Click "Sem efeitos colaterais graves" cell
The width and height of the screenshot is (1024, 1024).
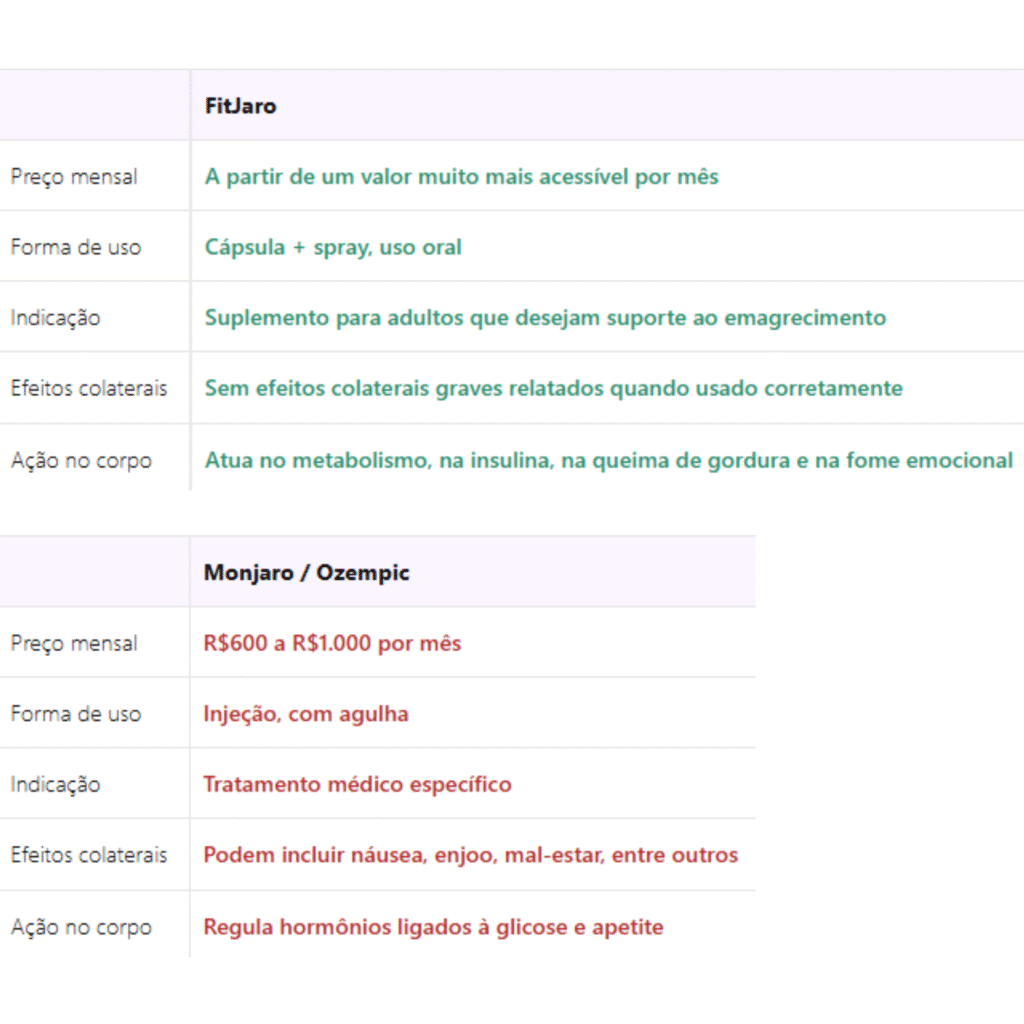coord(553,388)
